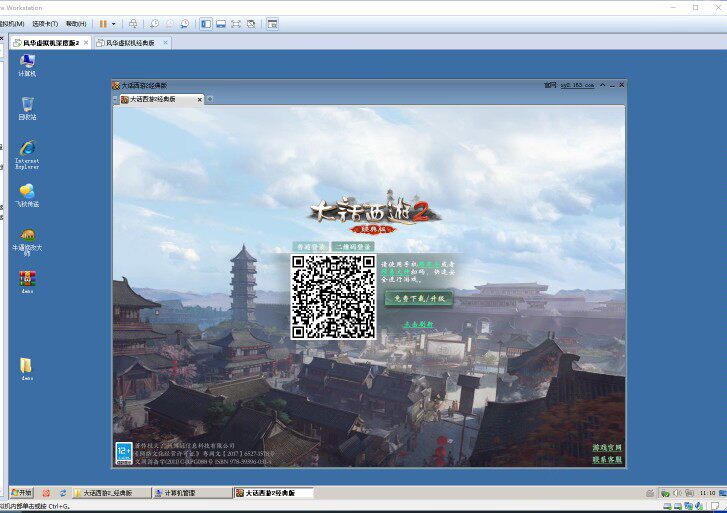Open the dropdown arrow next to the pause button
Image resolution: width=727 pixels, height=513 pixels.
click(x=114, y=24)
